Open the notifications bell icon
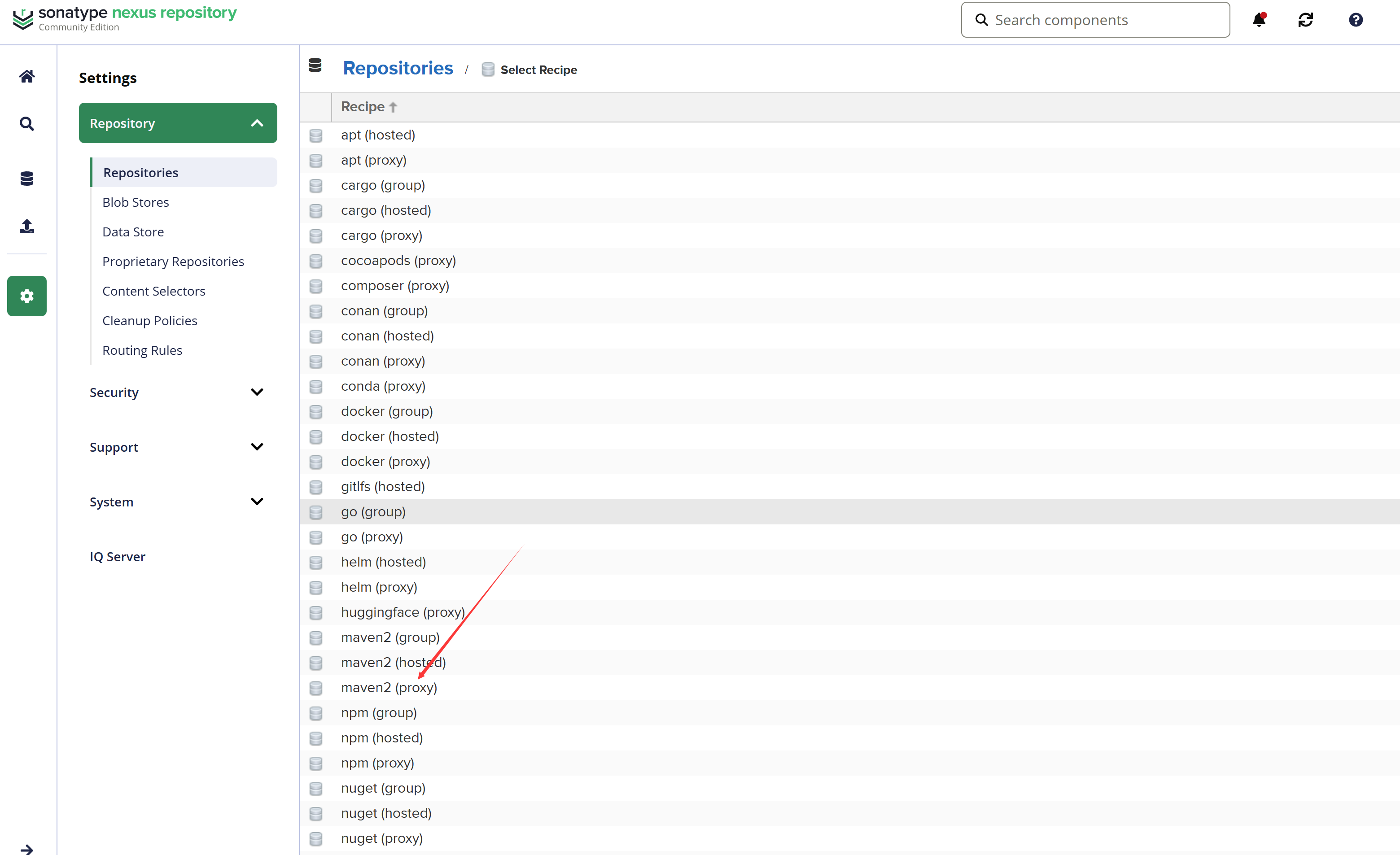This screenshot has width=1400, height=855. (x=1259, y=20)
